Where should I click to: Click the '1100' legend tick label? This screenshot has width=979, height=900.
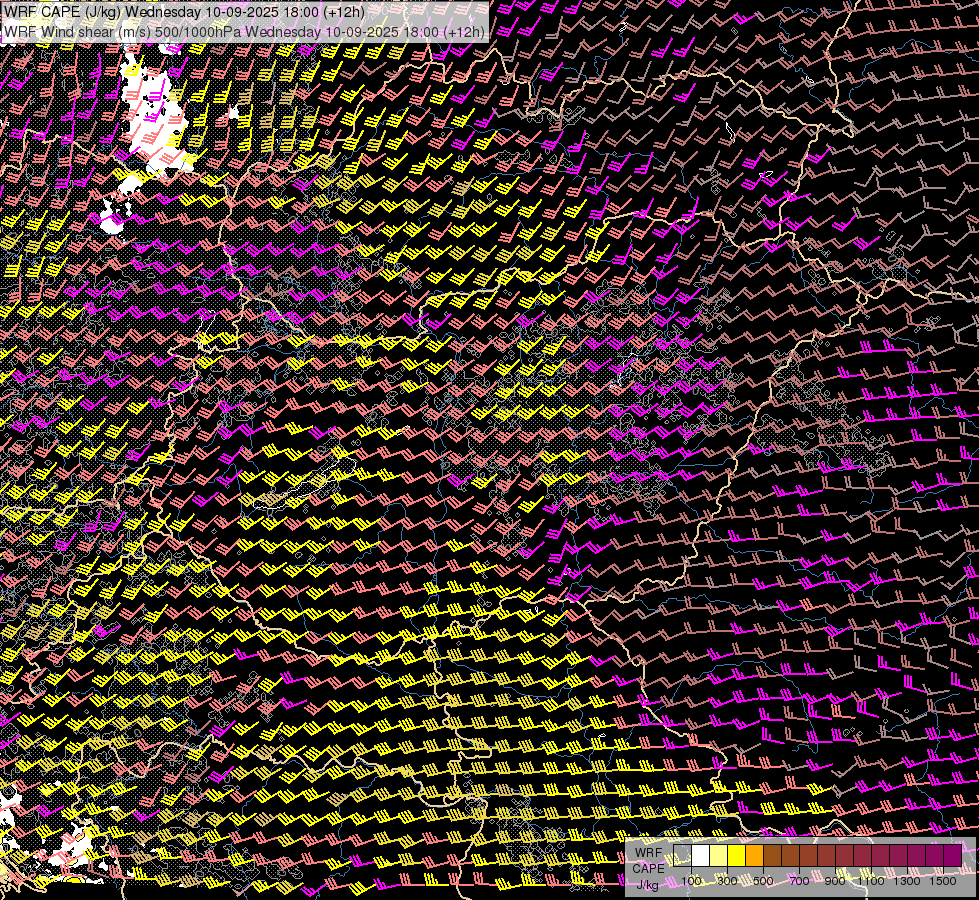(870, 881)
